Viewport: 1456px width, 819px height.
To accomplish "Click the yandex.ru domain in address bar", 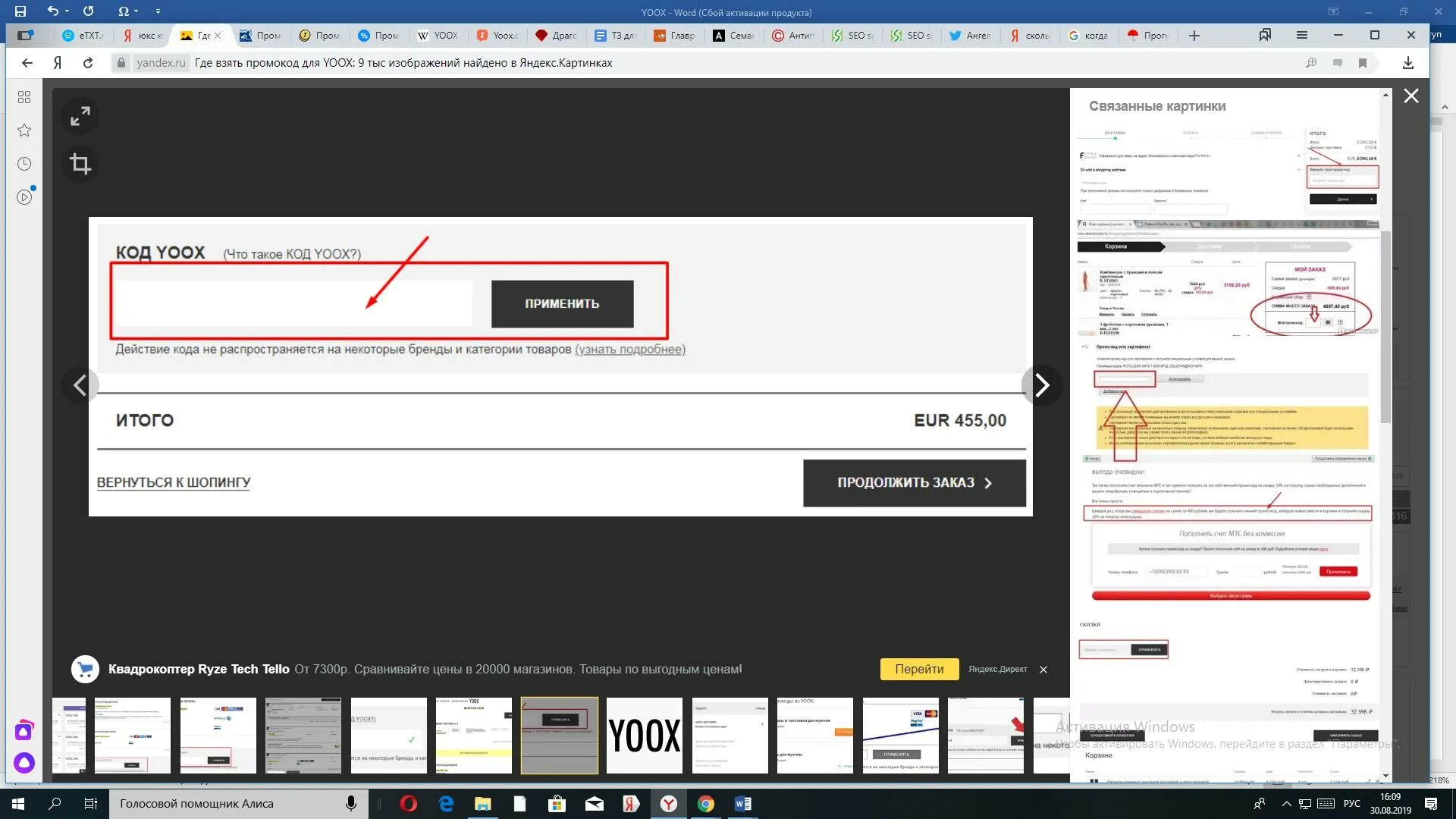I will click(161, 63).
